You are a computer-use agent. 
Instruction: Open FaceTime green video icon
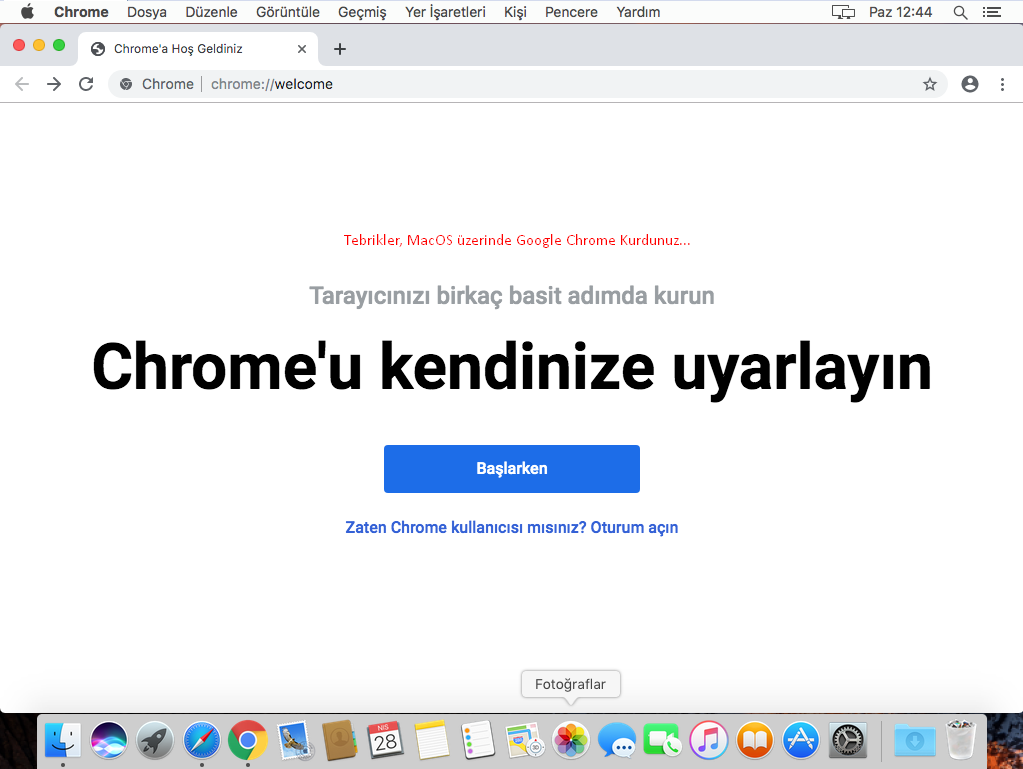click(x=662, y=740)
